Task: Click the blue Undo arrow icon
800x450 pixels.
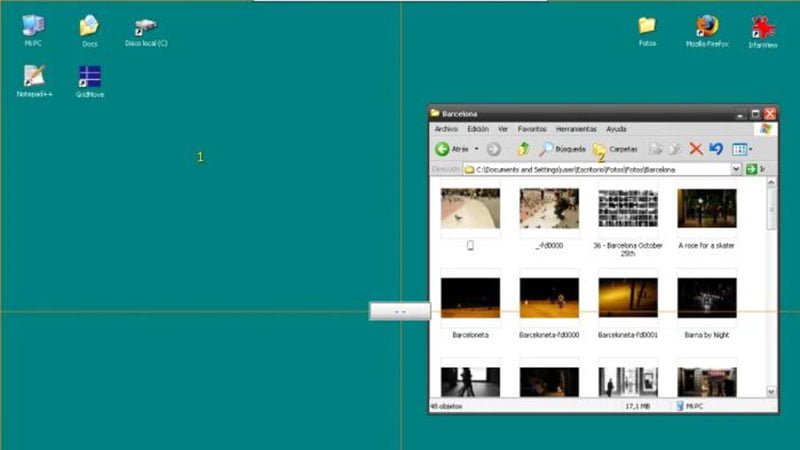Action: [715, 149]
